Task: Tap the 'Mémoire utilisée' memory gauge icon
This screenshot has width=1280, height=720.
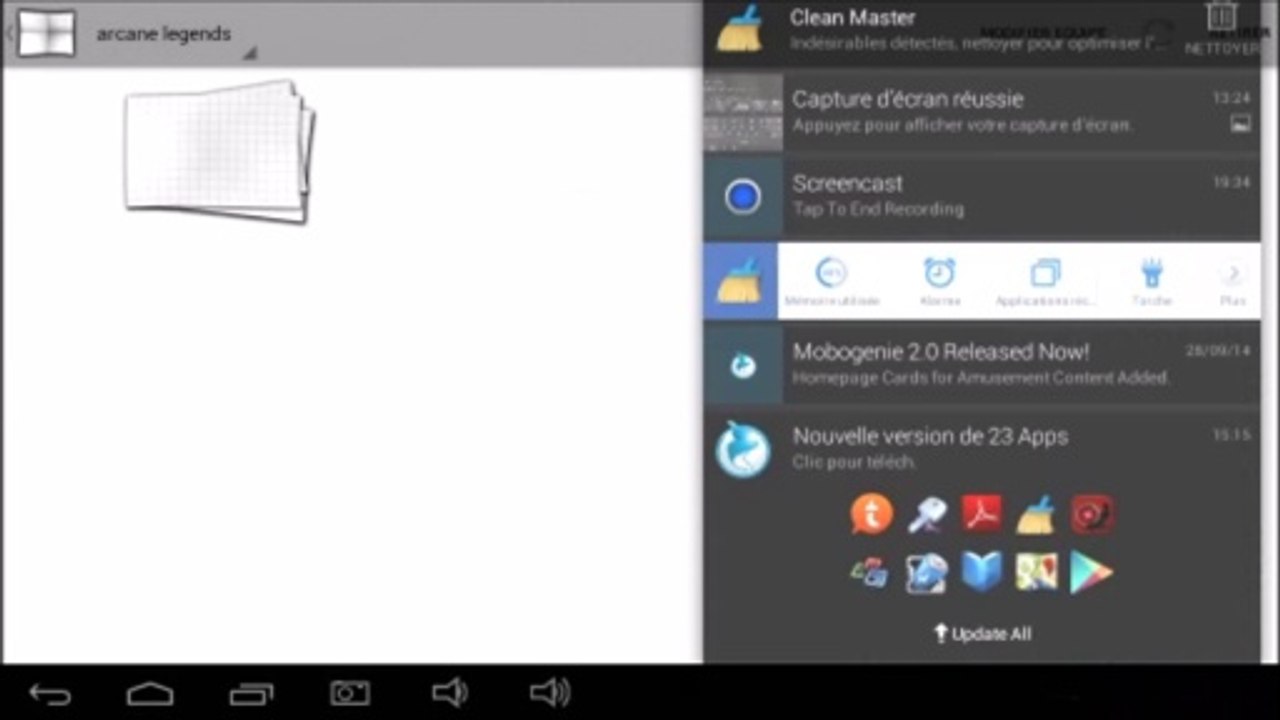Action: point(831,272)
